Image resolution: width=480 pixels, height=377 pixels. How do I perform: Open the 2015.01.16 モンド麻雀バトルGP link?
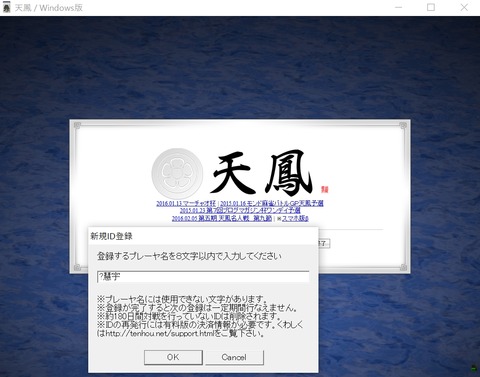(272, 203)
